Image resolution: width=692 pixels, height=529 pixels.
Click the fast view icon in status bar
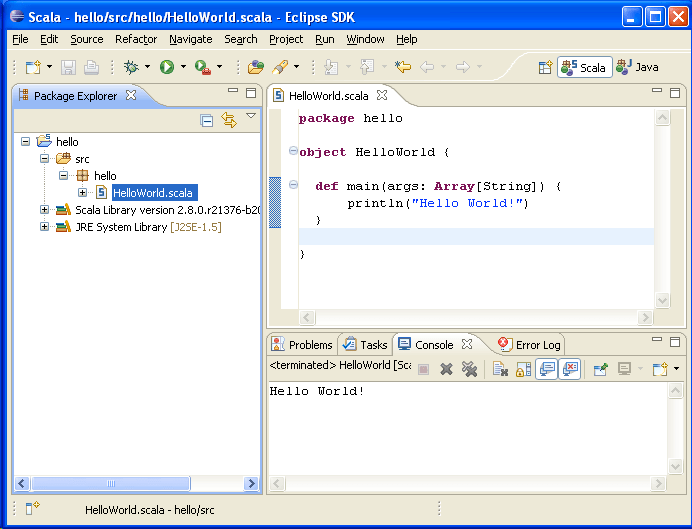click(x=32, y=508)
